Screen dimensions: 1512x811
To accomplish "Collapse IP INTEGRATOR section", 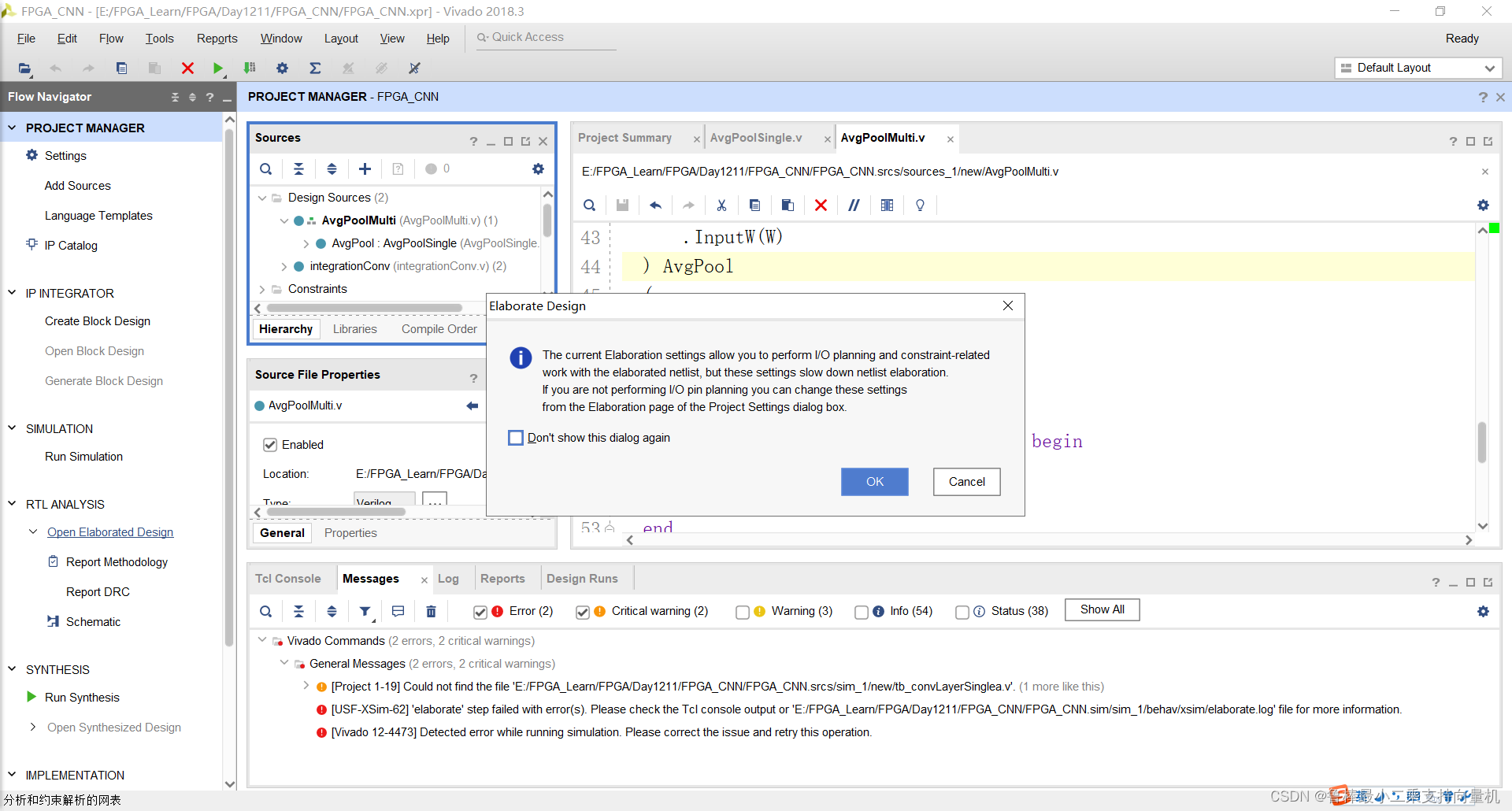I will coord(12,293).
